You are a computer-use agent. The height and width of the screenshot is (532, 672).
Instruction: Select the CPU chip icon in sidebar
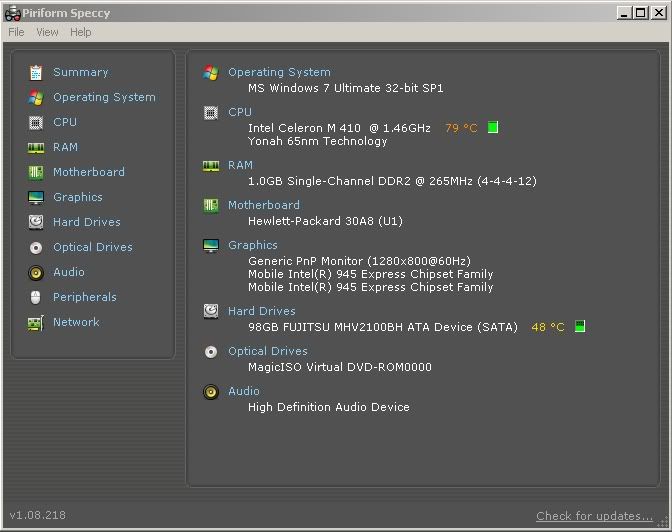click(36, 123)
